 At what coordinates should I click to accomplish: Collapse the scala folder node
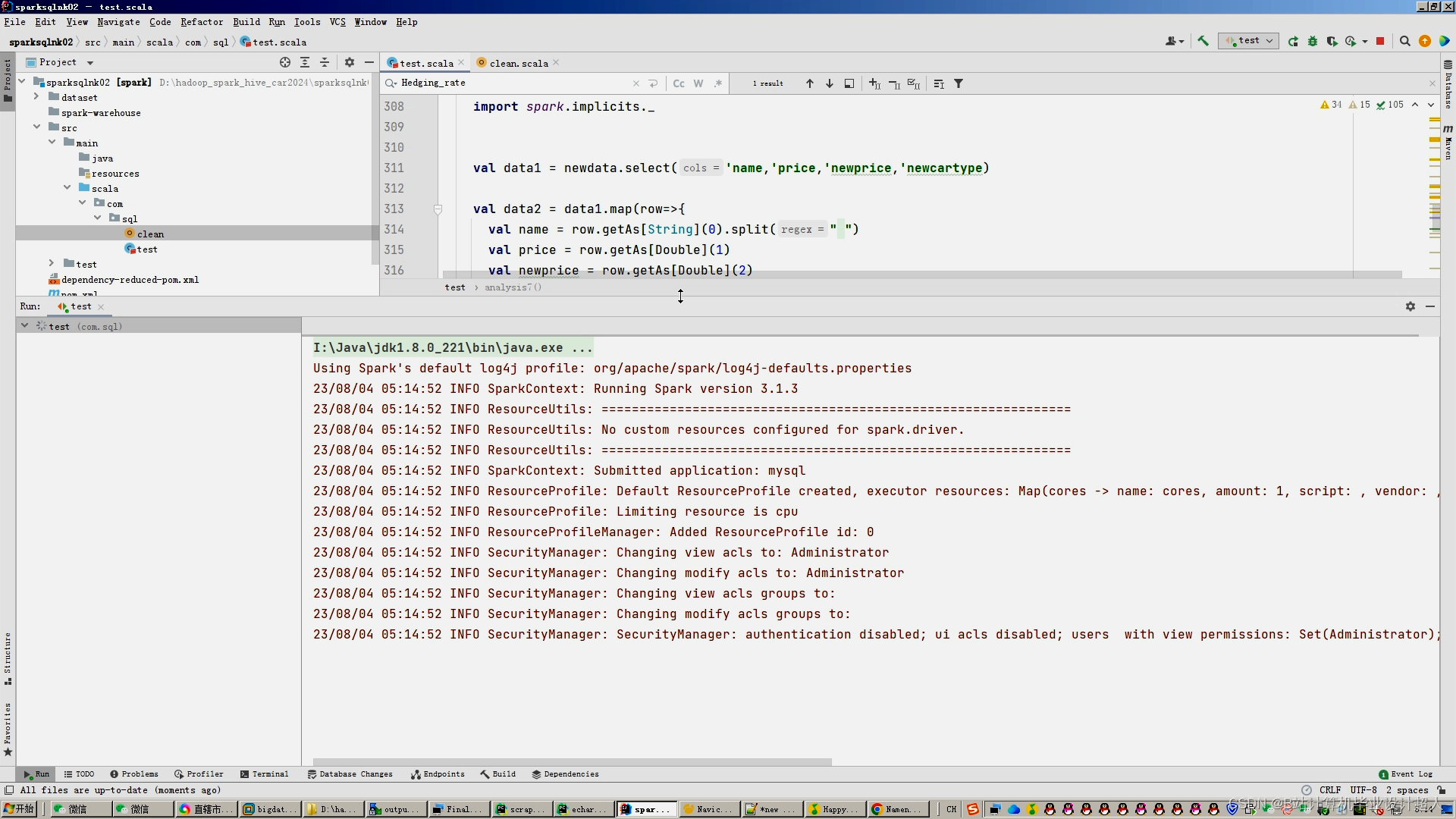[x=67, y=188]
